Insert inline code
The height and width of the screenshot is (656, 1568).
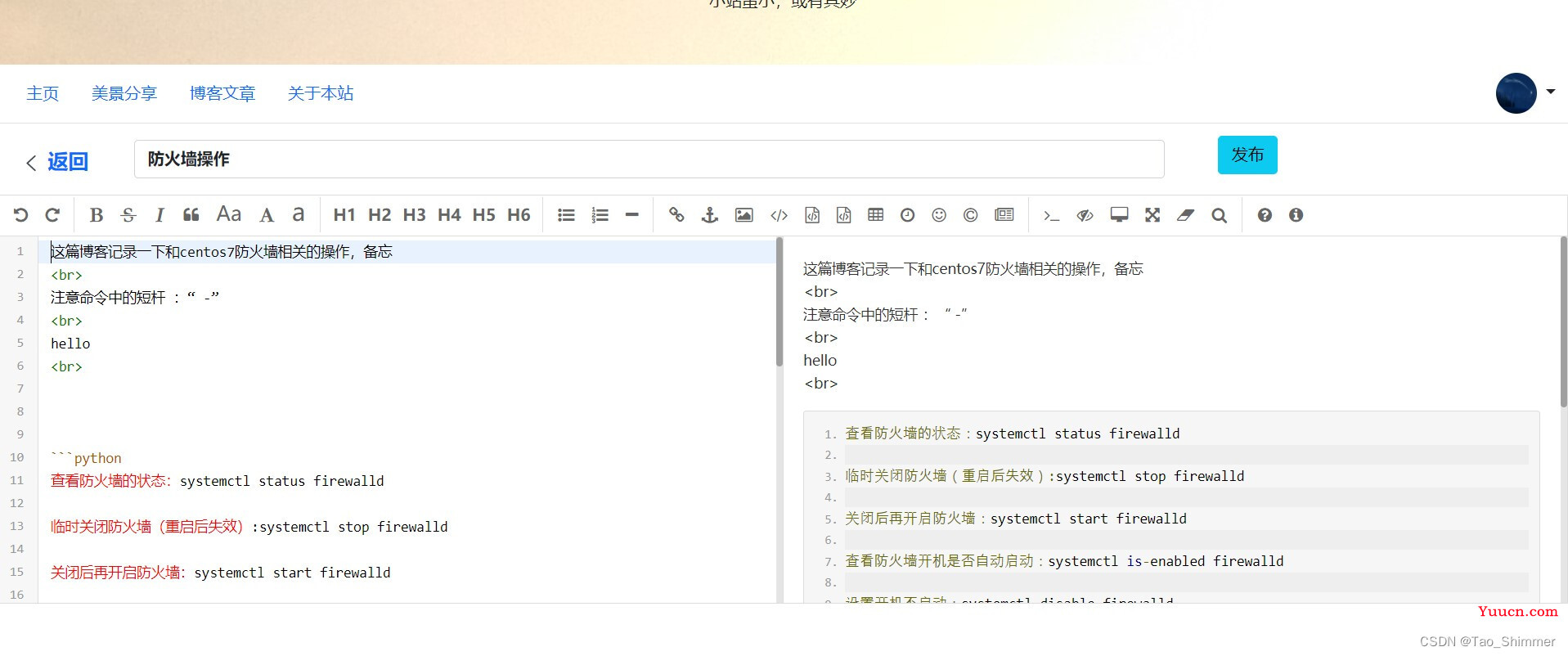[x=779, y=215]
